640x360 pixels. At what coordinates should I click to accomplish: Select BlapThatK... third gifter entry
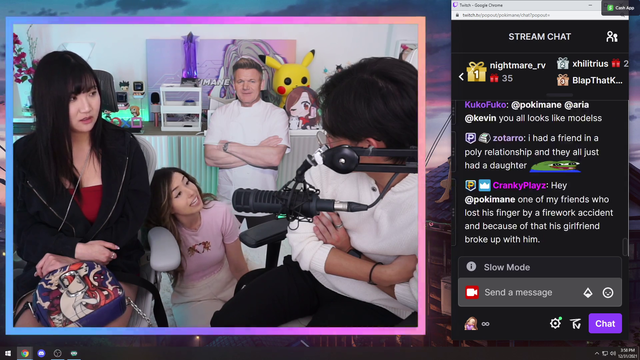coord(590,80)
